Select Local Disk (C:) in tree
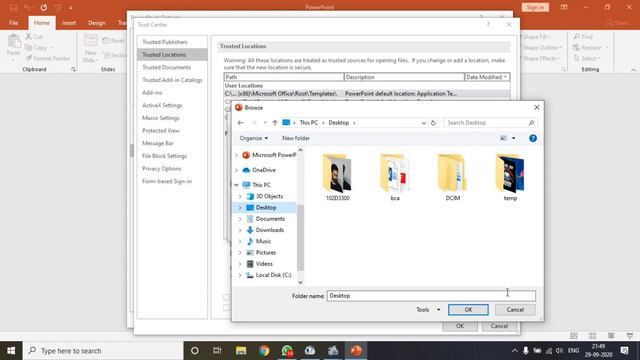The width and height of the screenshot is (640, 360). pyautogui.click(x=273, y=275)
